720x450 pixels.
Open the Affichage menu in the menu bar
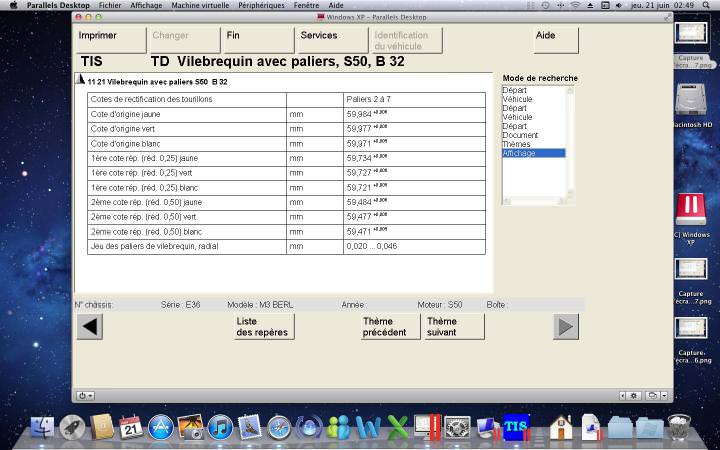pos(146,6)
